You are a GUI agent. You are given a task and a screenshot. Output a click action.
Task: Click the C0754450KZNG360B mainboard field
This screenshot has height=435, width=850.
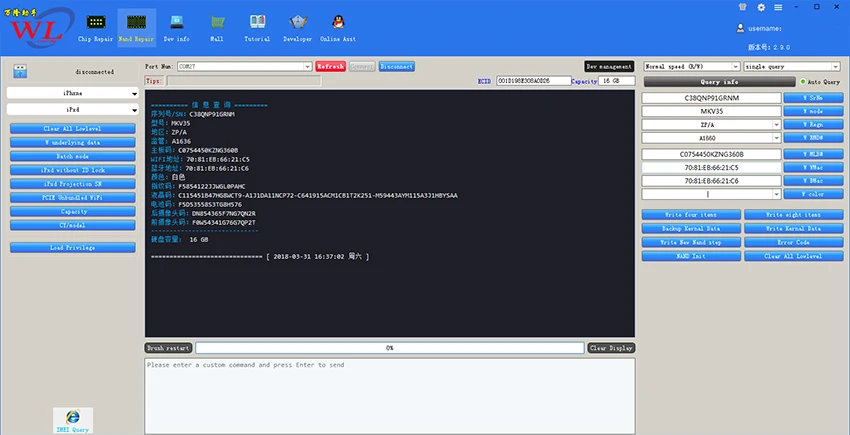click(x=711, y=154)
